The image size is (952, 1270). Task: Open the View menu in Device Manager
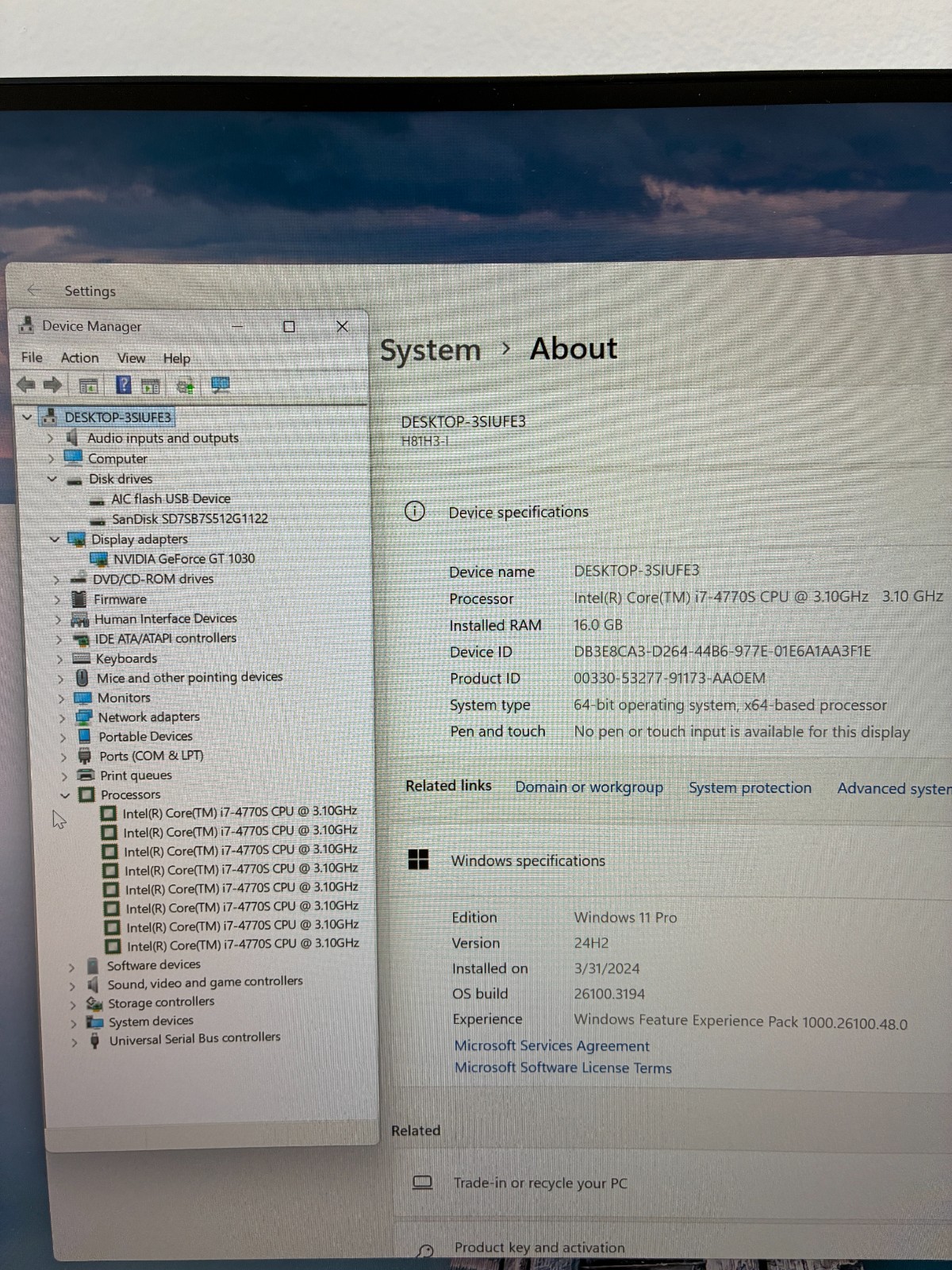(x=131, y=358)
